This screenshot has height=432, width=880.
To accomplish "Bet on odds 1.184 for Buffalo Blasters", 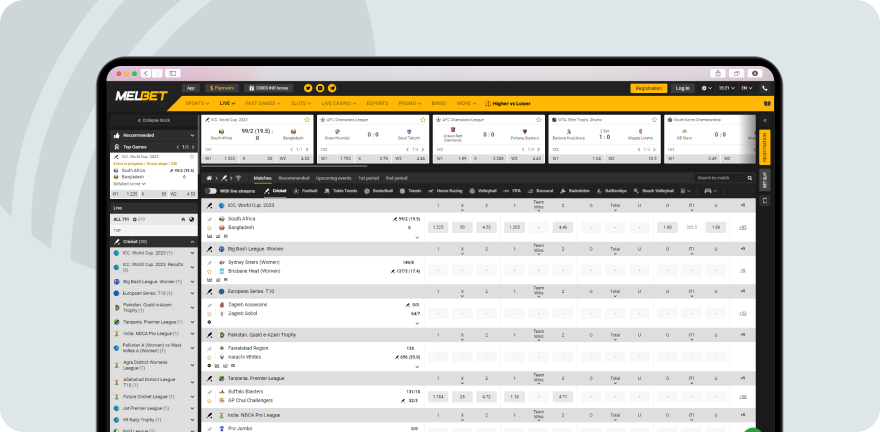I will (438, 397).
